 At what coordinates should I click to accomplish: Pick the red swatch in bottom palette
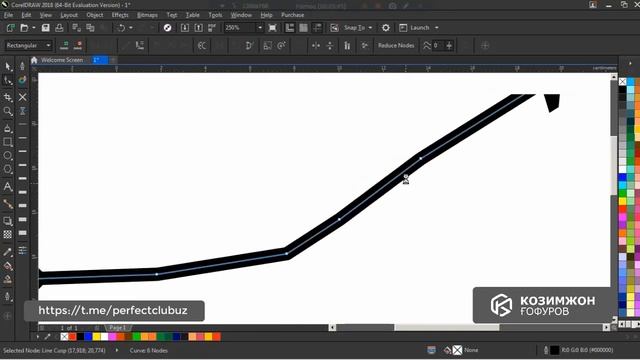click(x=72, y=337)
